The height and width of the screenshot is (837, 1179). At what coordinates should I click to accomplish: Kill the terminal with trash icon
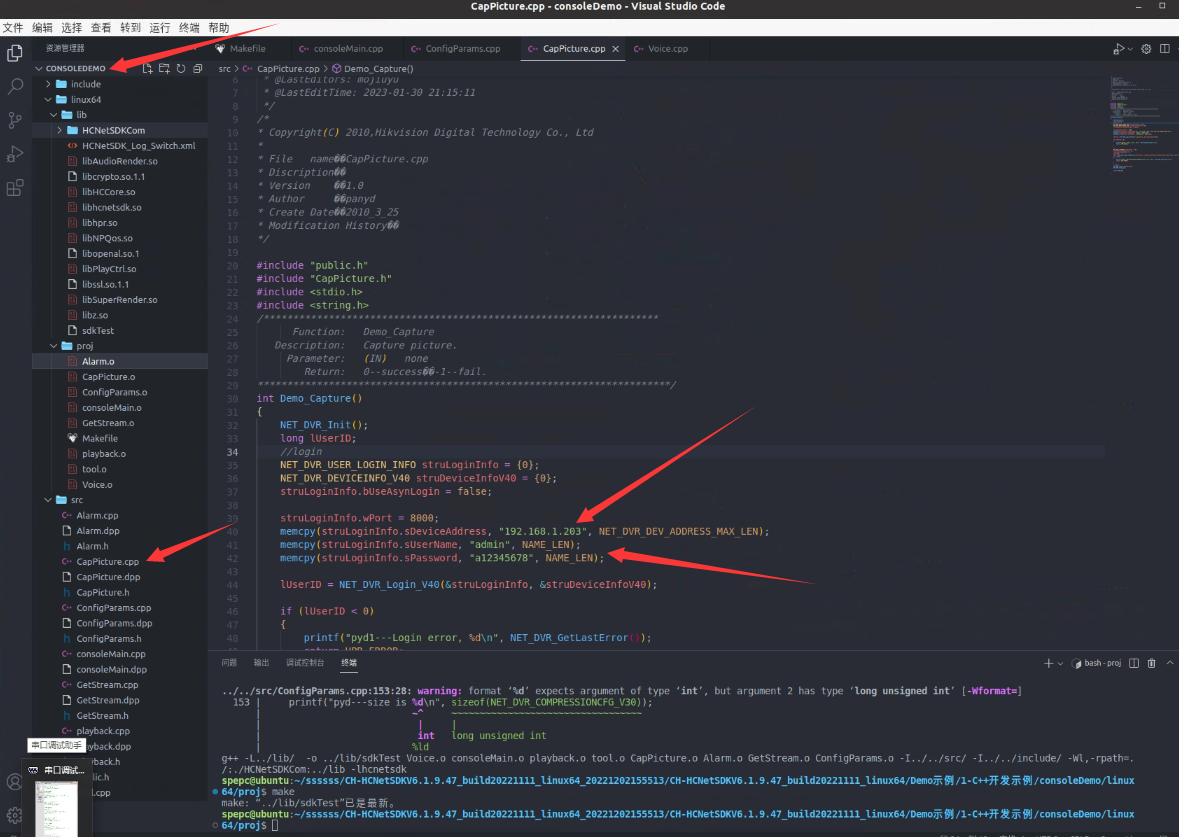point(1151,663)
